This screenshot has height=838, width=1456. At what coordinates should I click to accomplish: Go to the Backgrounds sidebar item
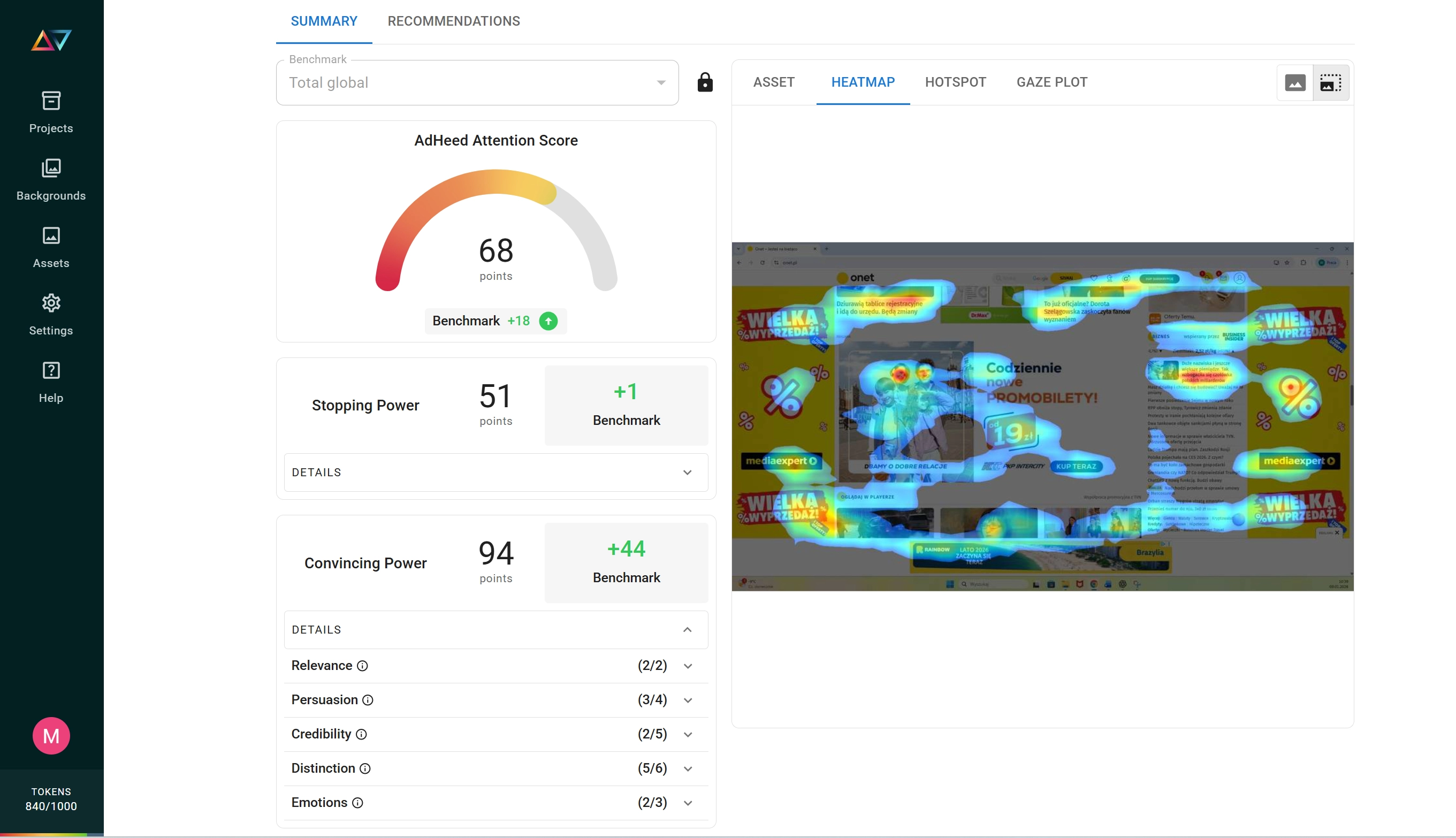pyautogui.click(x=51, y=180)
